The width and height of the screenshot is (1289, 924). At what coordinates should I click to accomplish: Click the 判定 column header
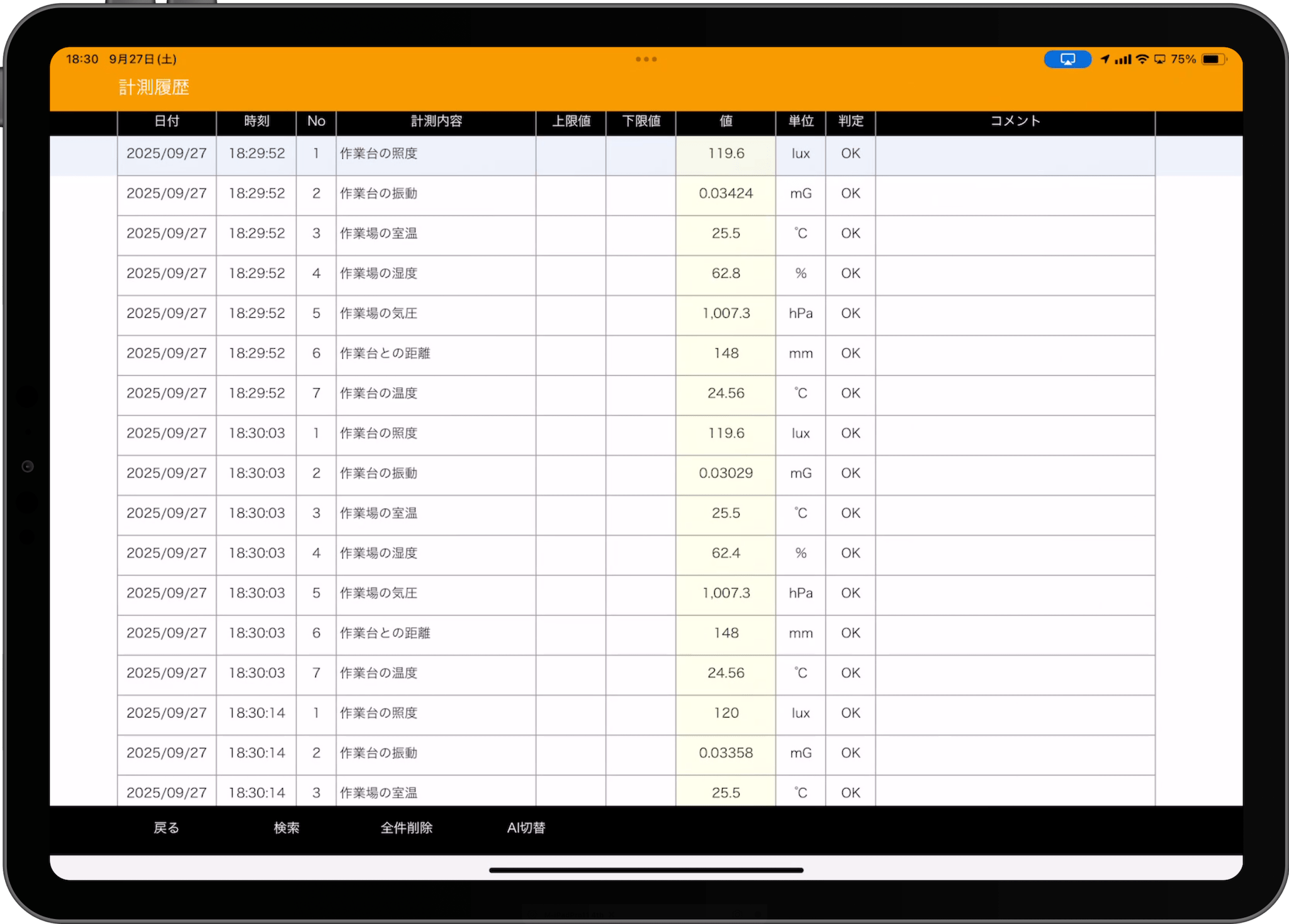850,121
